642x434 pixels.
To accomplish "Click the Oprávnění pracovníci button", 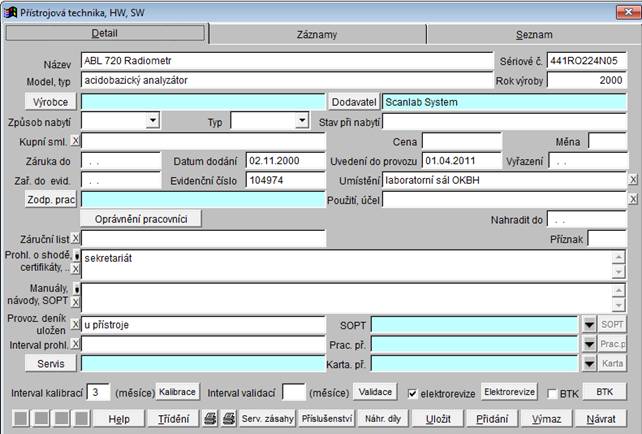I will 142,218.
